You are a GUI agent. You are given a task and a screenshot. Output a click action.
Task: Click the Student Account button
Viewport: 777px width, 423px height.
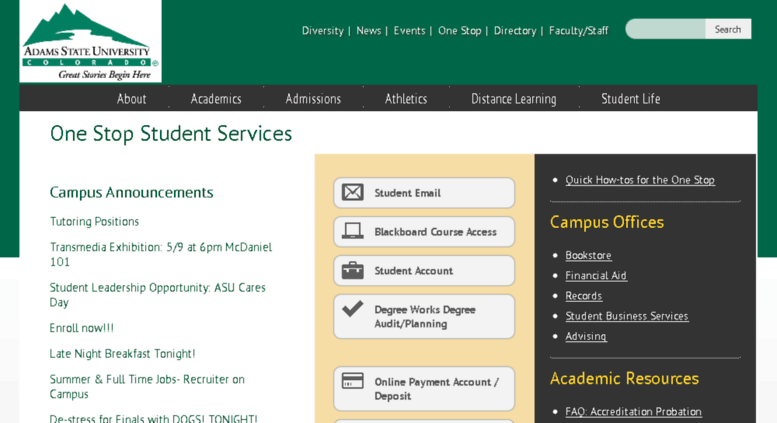click(x=424, y=270)
